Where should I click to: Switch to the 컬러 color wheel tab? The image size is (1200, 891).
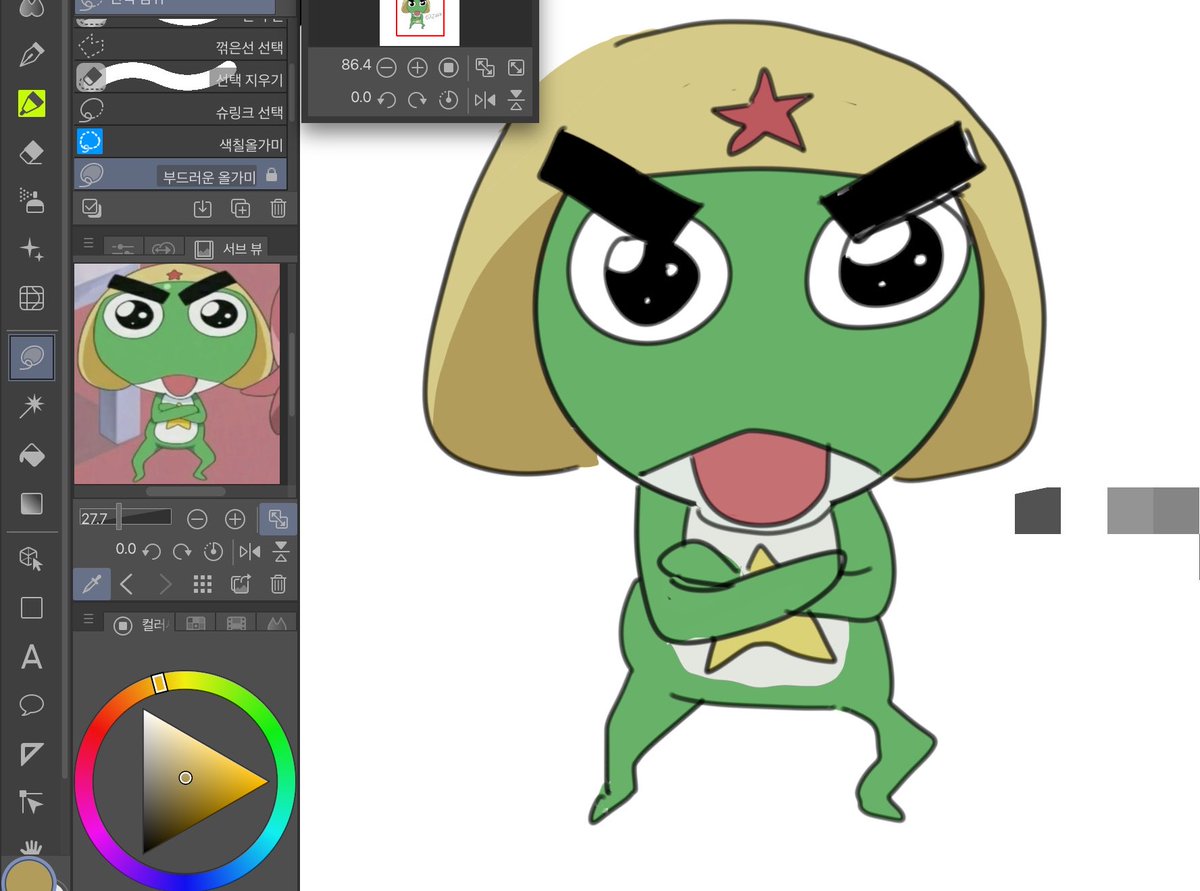(139, 625)
